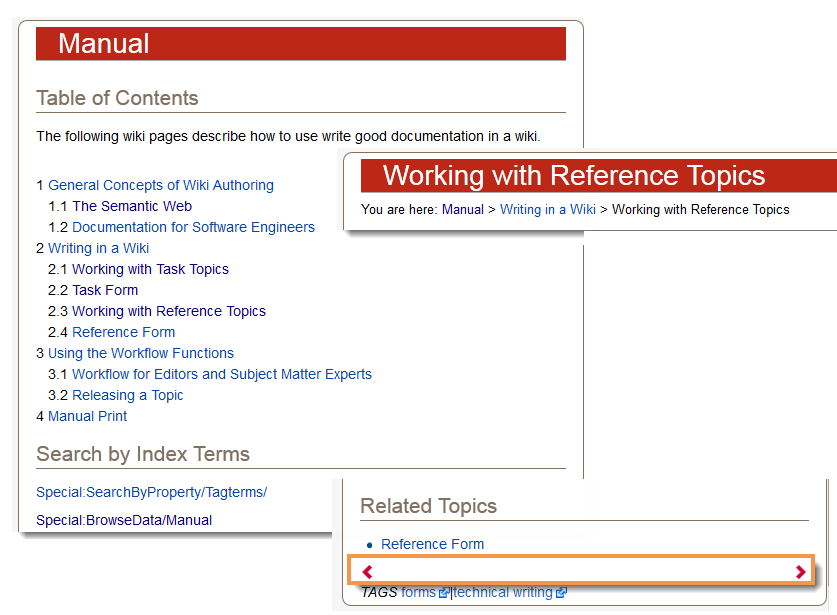Image resolution: width=837 pixels, height=615 pixels.
Task: Open the Task Form page
Action: click(x=105, y=290)
